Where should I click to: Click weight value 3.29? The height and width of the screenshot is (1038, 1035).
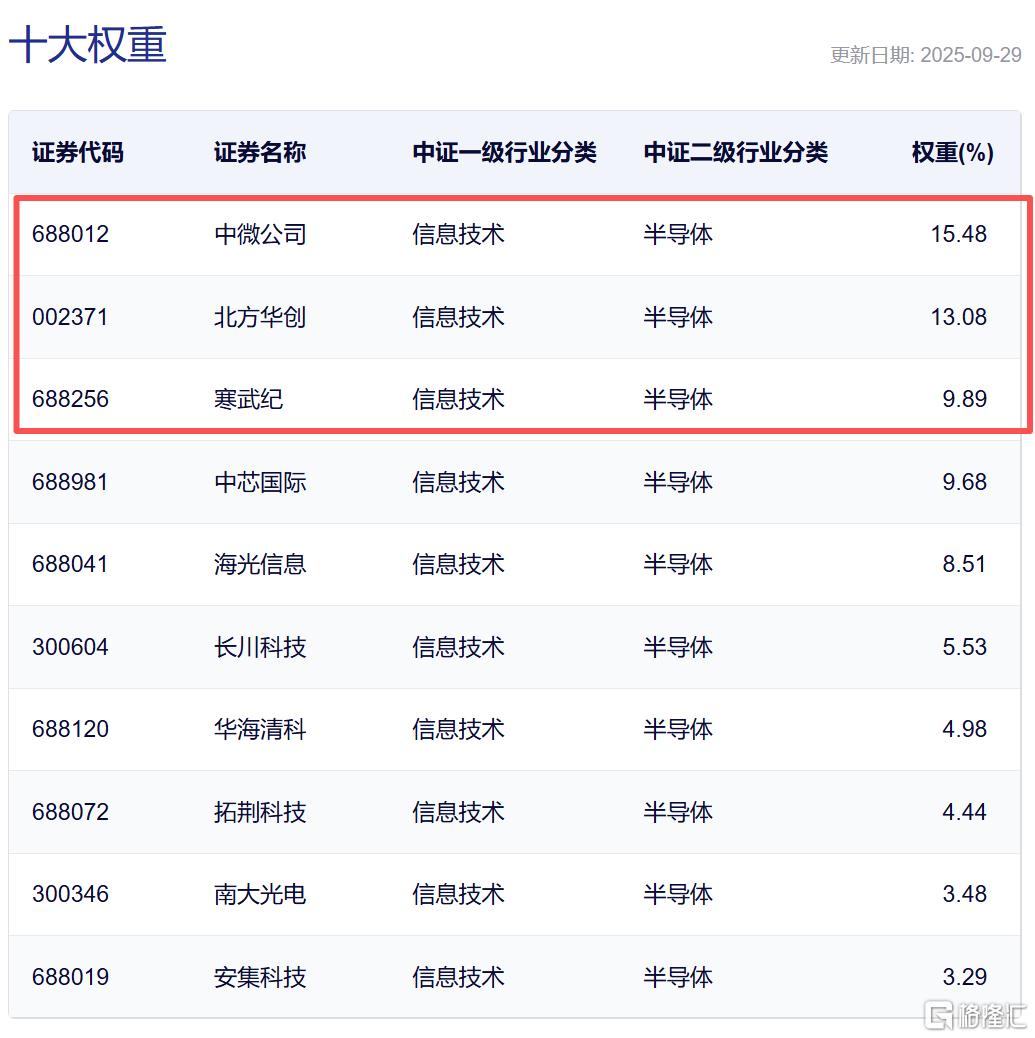point(964,976)
